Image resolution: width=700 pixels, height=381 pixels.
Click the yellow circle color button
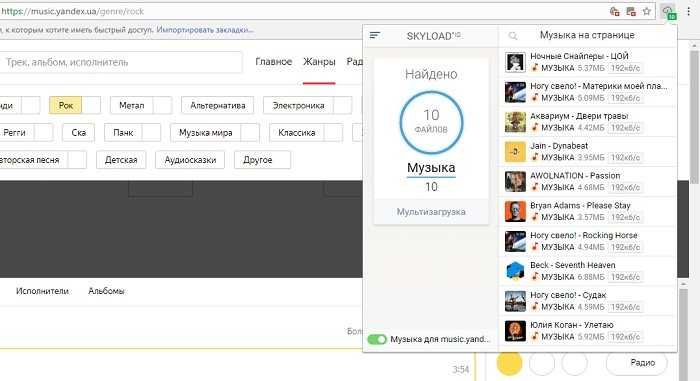509,363
